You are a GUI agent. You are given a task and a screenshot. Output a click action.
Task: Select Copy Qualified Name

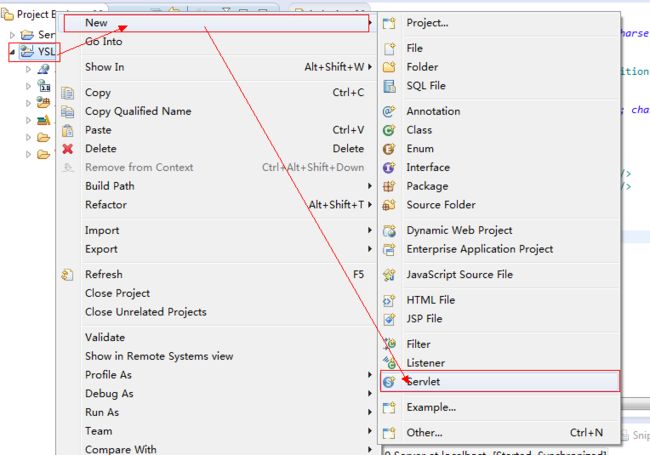pyautogui.click(x=216, y=111)
